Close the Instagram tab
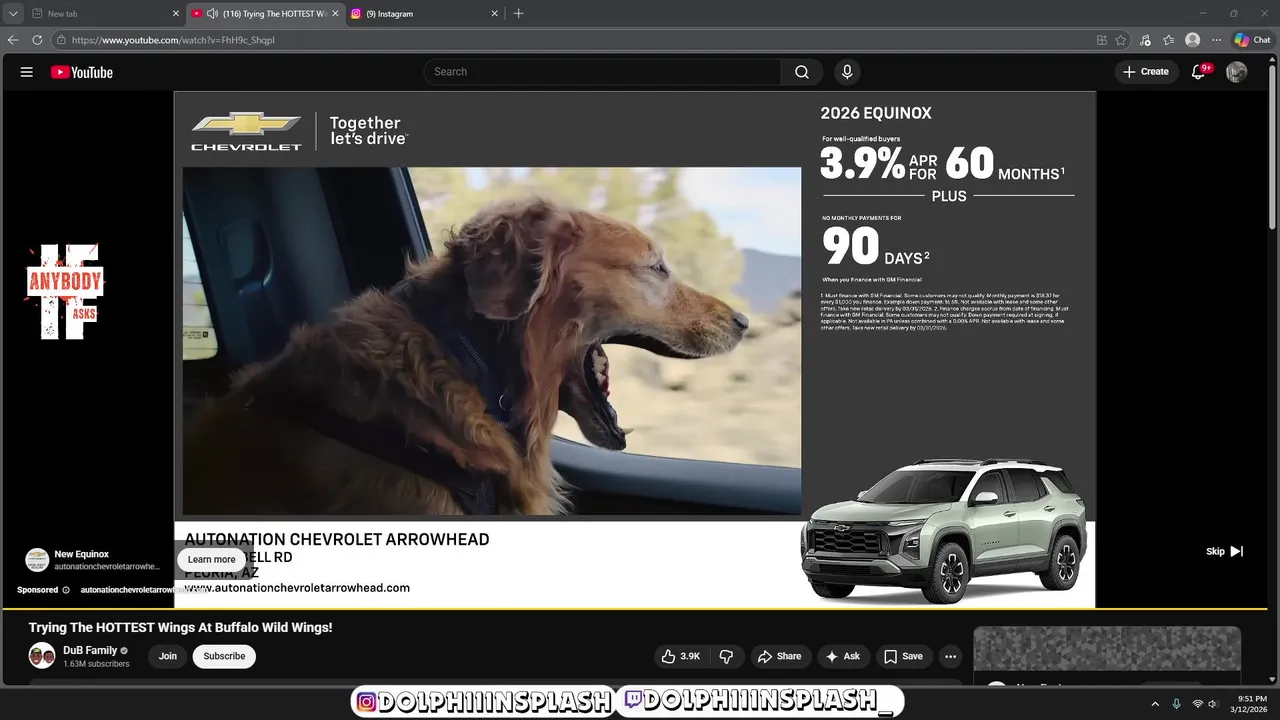 pyautogui.click(x=494, y=14)
